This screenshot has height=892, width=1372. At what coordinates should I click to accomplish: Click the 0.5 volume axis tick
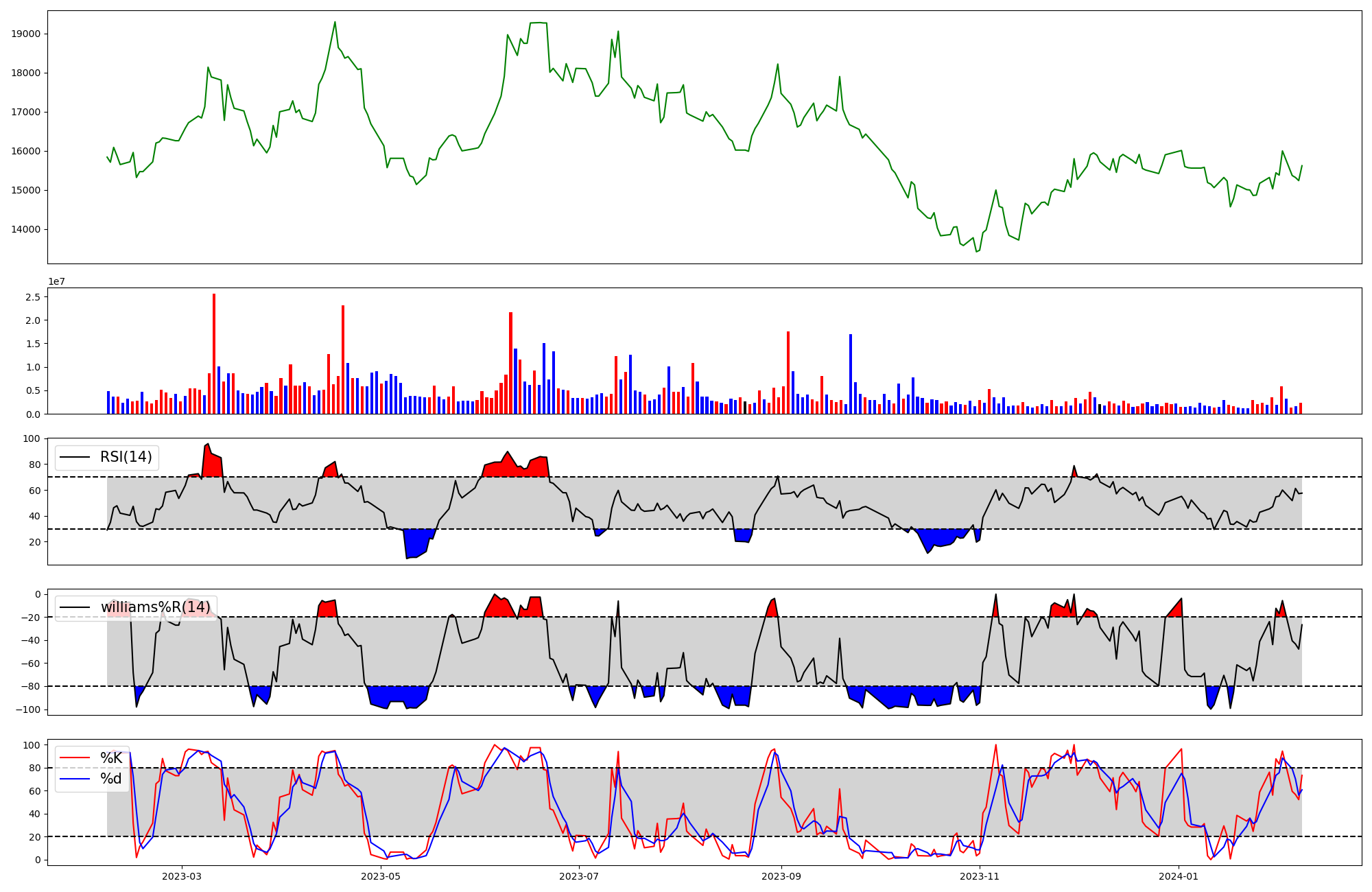(x=32, y=391)
